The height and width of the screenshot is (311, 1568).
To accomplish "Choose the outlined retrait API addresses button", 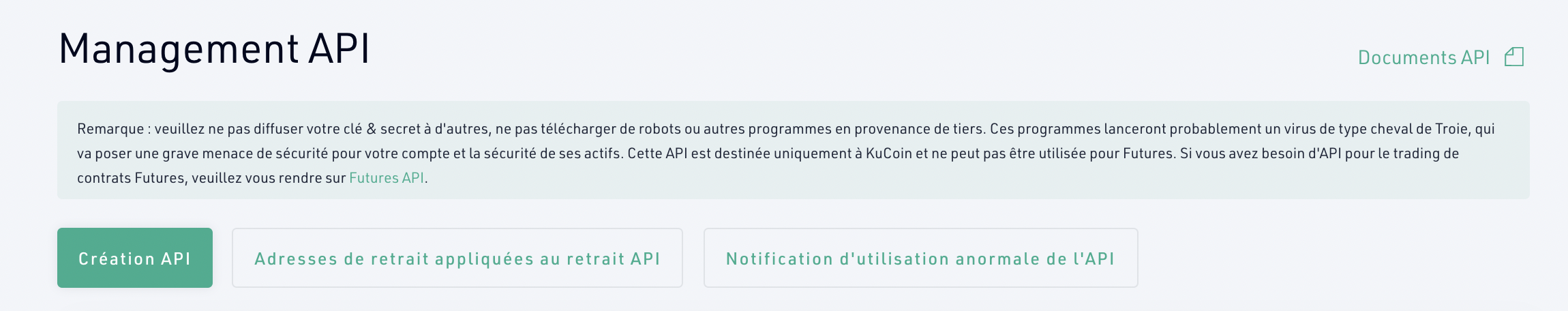I will (x=457, y=258).
